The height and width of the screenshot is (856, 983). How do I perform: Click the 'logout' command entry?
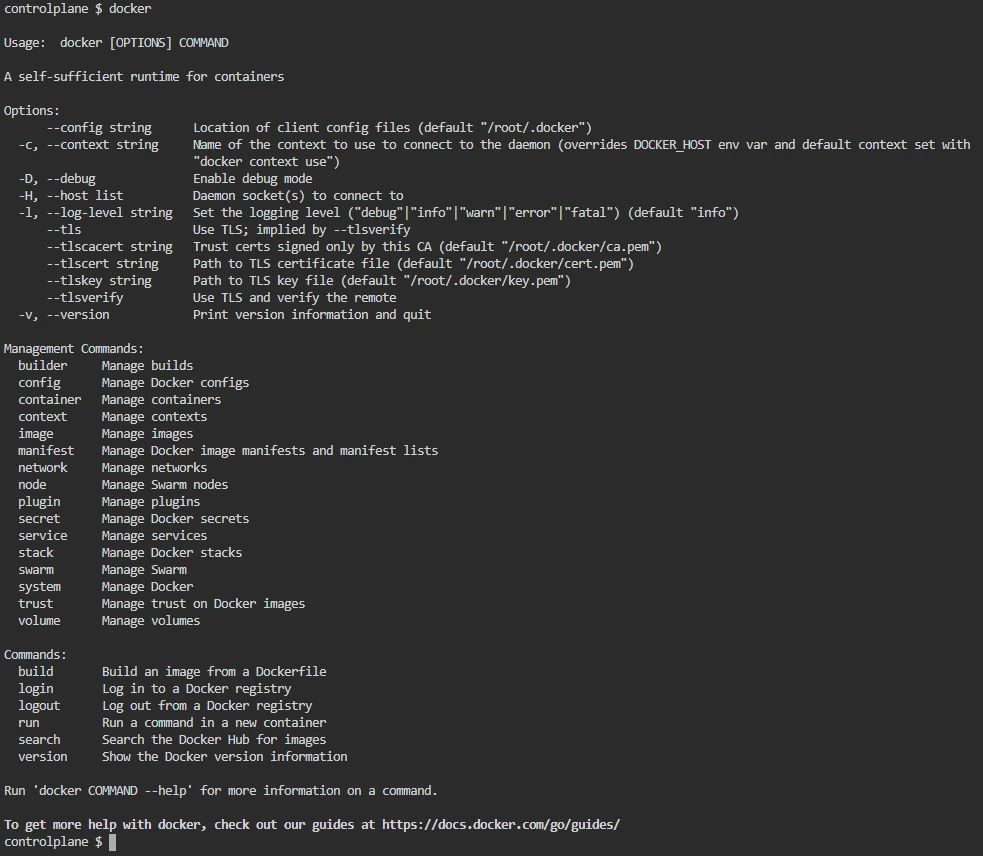39,705
